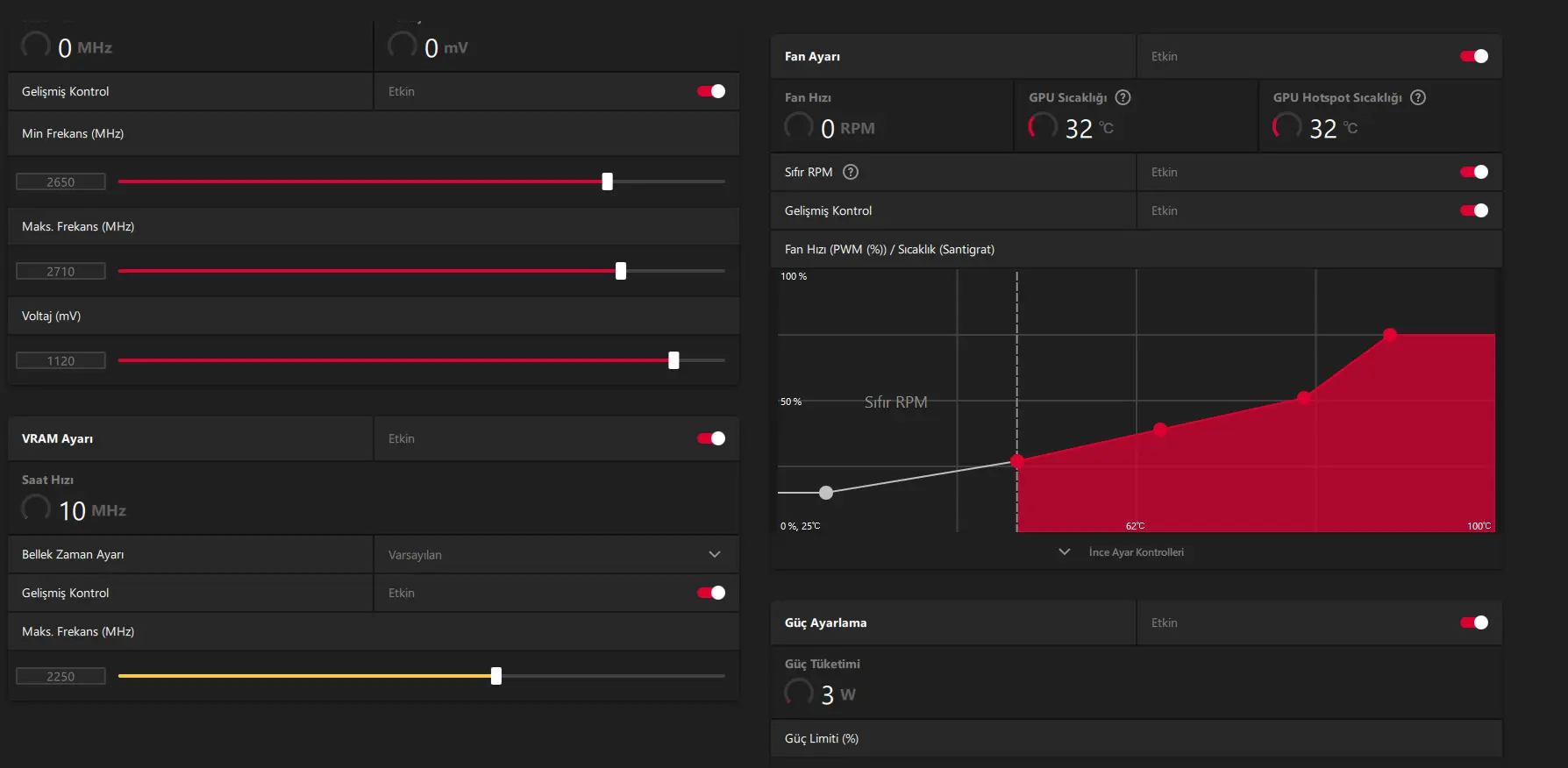Select the gray Sıfır RPM fan curve point
Screen dimensions: 1568x768
click(826, 493)
